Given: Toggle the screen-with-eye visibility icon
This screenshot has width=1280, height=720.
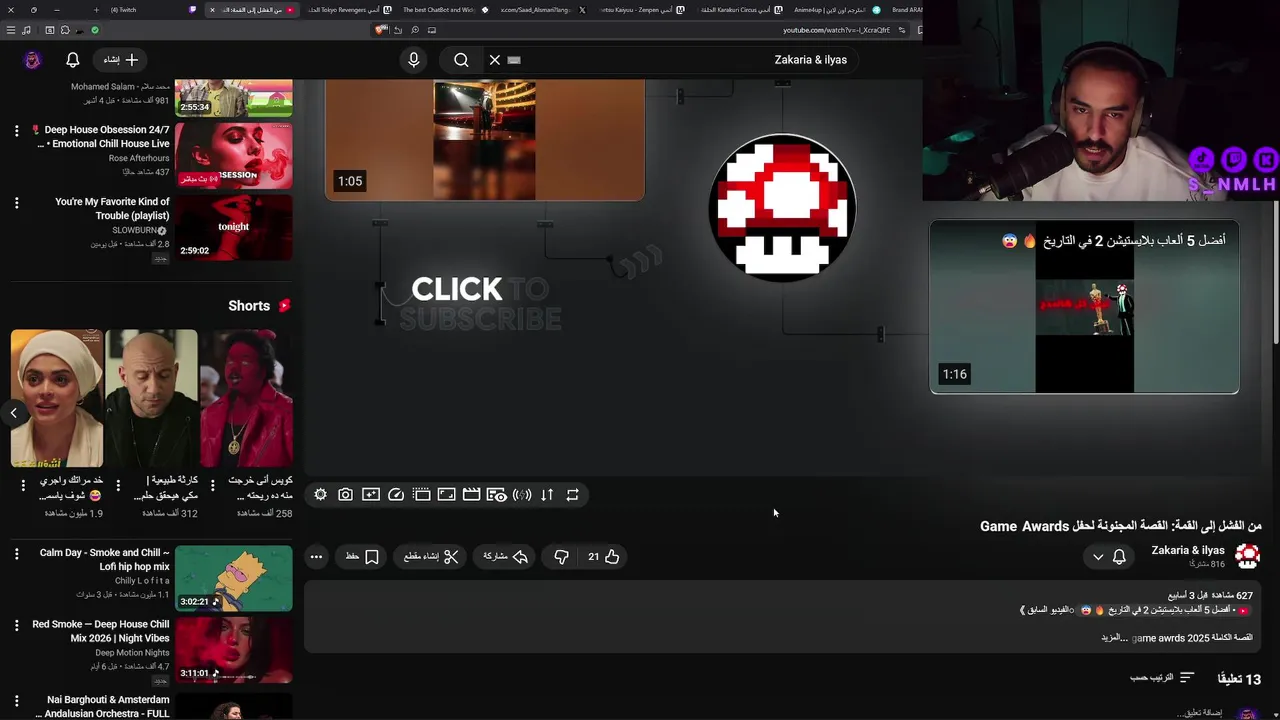Looking at the screenshot, I should 497,495.
